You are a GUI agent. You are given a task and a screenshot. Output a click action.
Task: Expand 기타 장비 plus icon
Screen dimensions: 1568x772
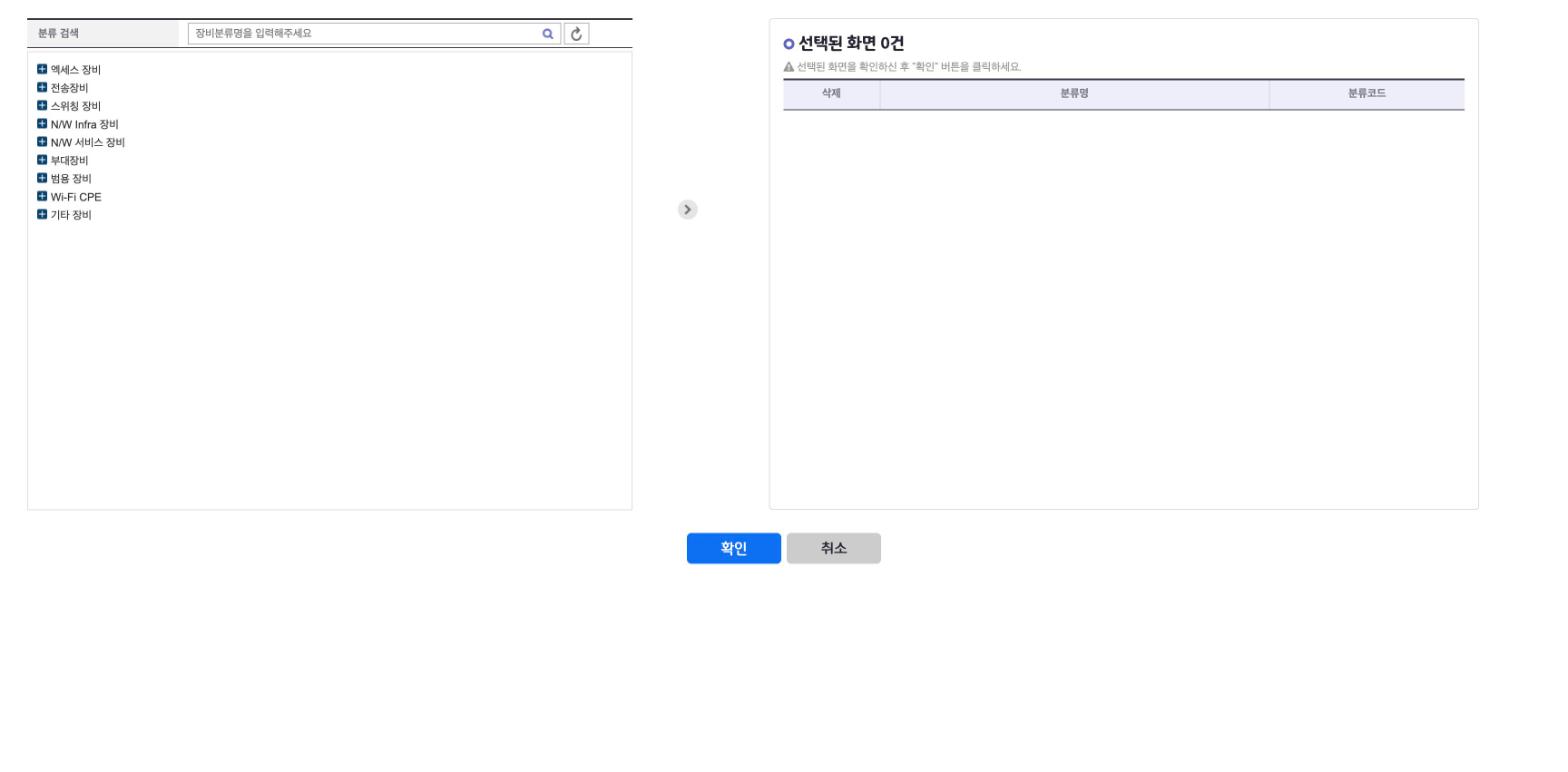click(x=42, y=214)
